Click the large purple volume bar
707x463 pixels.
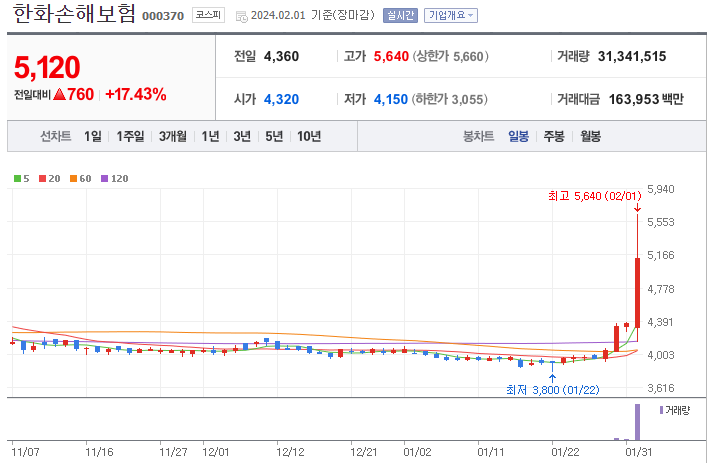click(x=638, y=422)
